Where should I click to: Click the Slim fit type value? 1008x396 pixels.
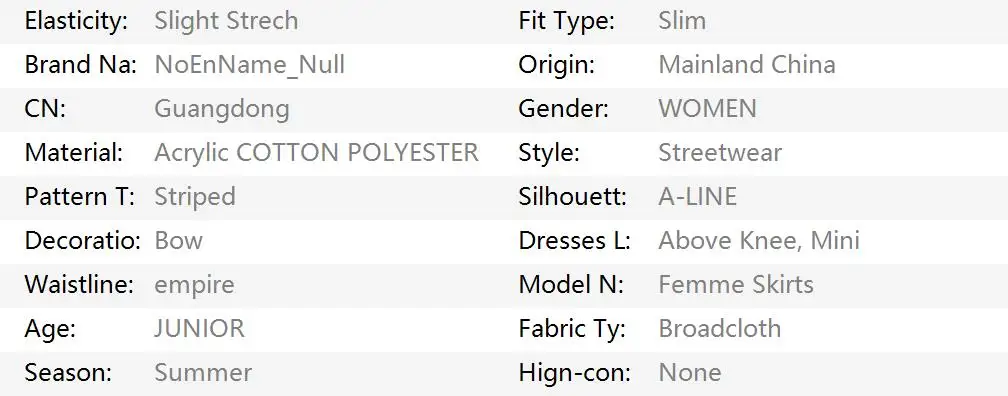tap(682, 21)
